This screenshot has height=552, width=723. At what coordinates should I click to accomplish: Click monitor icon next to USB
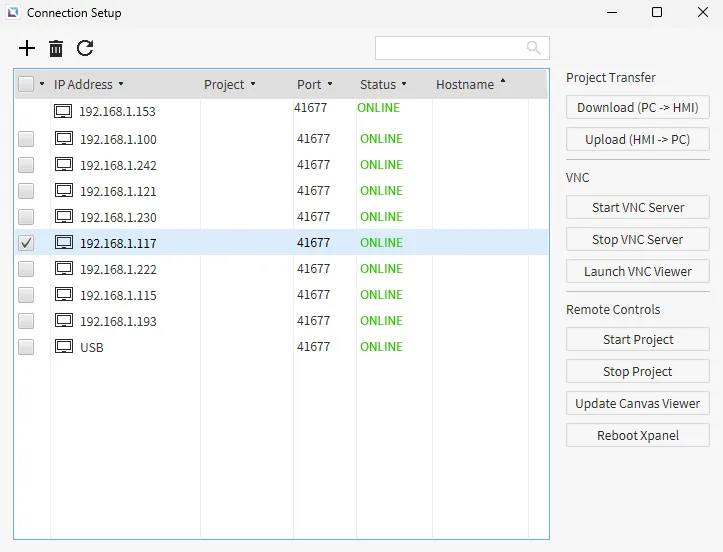coord(63,347)
